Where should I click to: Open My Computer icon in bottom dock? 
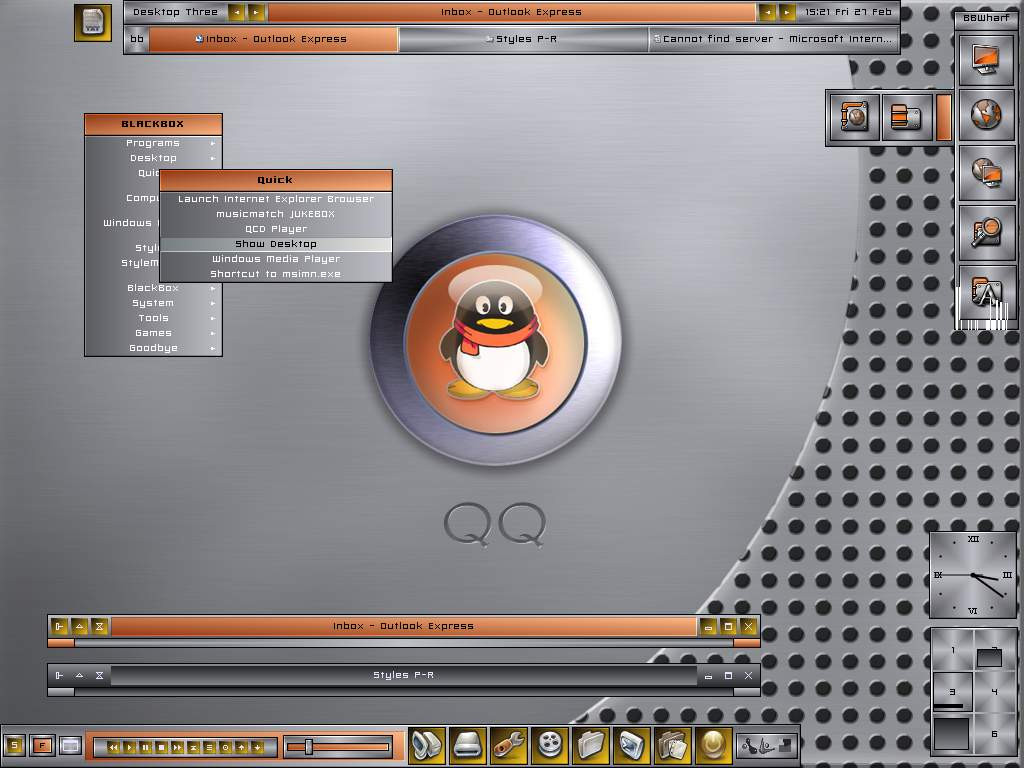tap(427, 745)
